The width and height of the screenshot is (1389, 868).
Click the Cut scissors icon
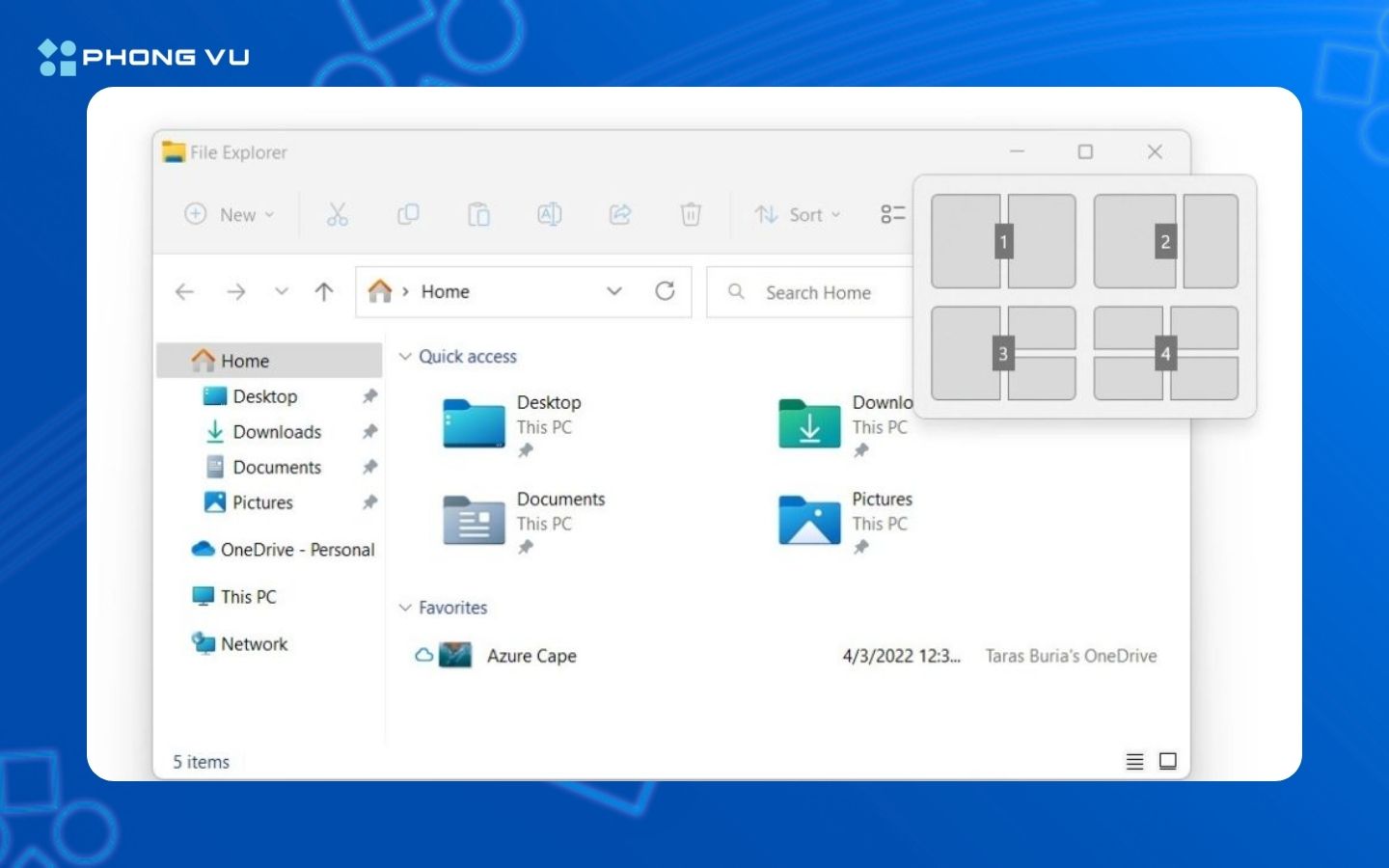tap(337, 214)
